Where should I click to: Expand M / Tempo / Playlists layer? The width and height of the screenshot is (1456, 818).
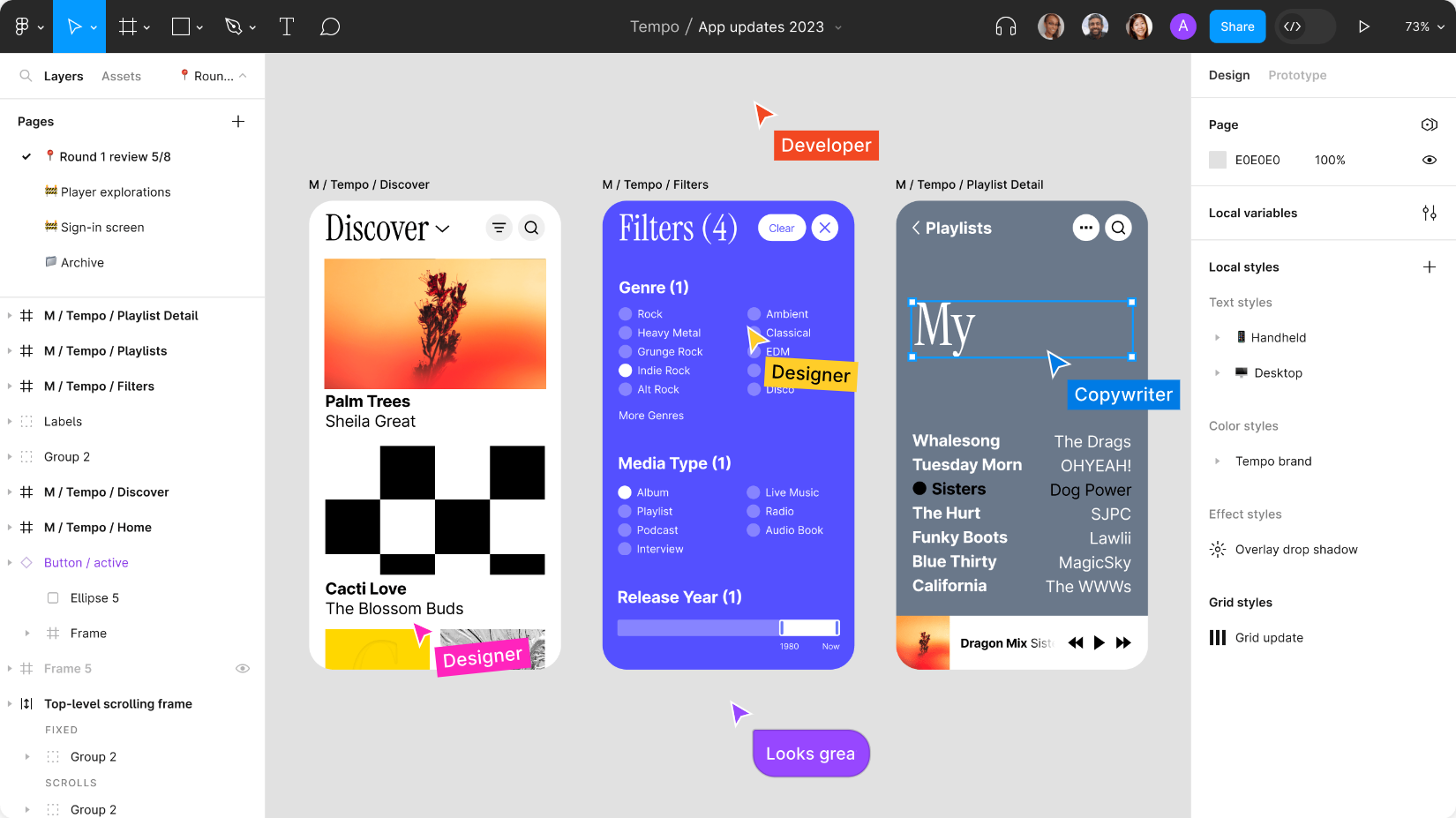click(10, 350)
